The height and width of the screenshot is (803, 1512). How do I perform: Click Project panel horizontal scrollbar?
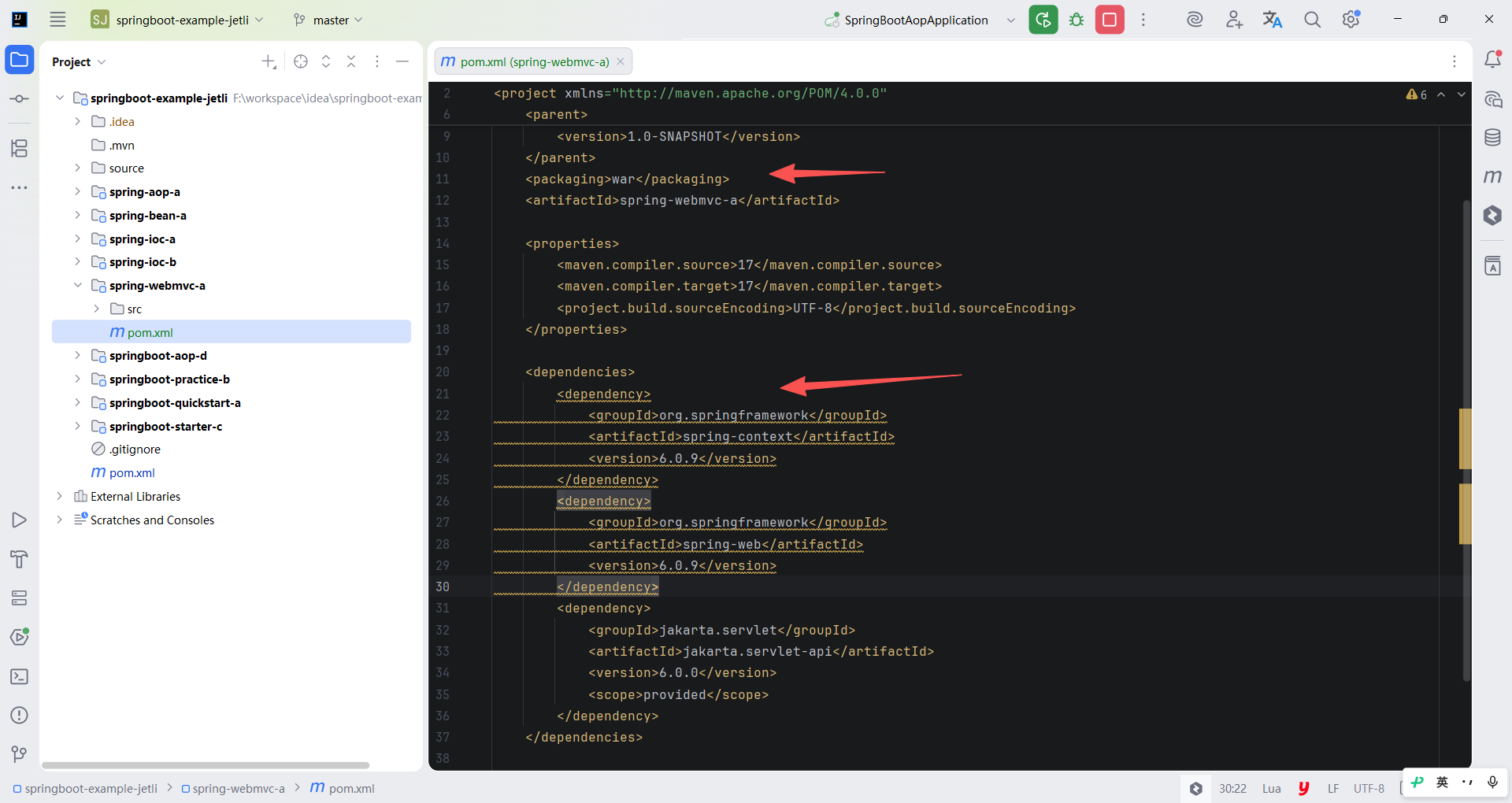tap(206, 765)
